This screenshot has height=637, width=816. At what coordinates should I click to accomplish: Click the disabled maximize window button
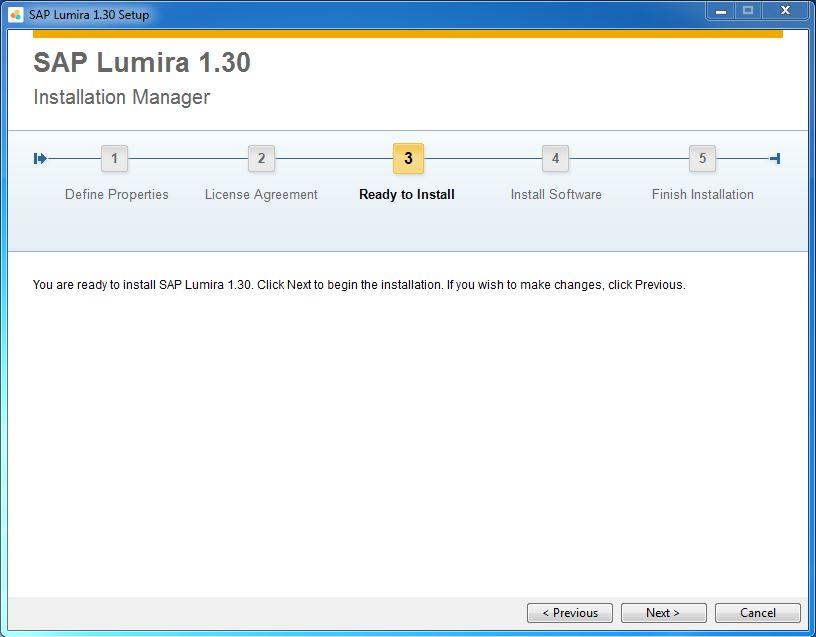tap(748, 11)
